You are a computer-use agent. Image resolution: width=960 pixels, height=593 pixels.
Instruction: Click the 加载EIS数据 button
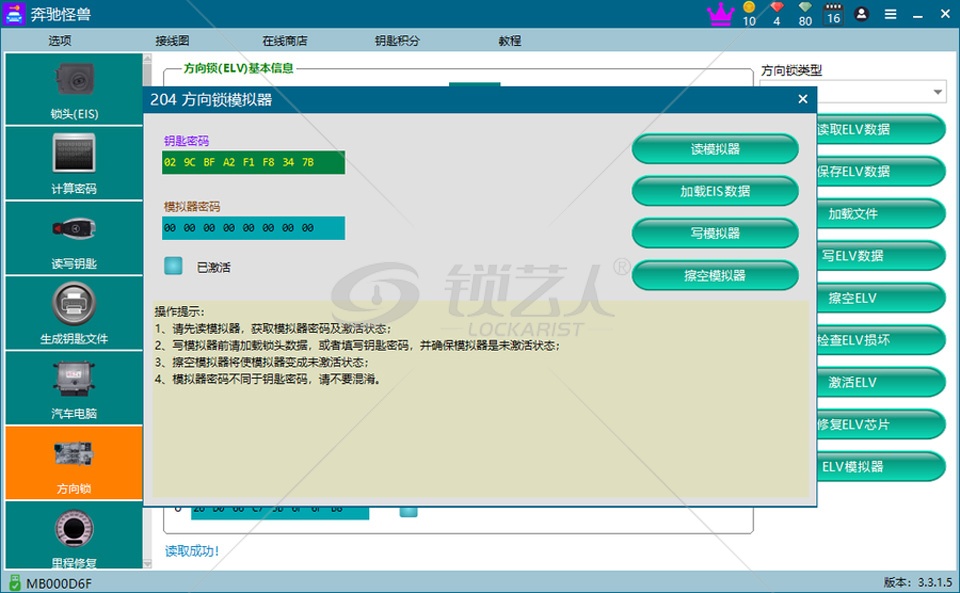(715, 191)
